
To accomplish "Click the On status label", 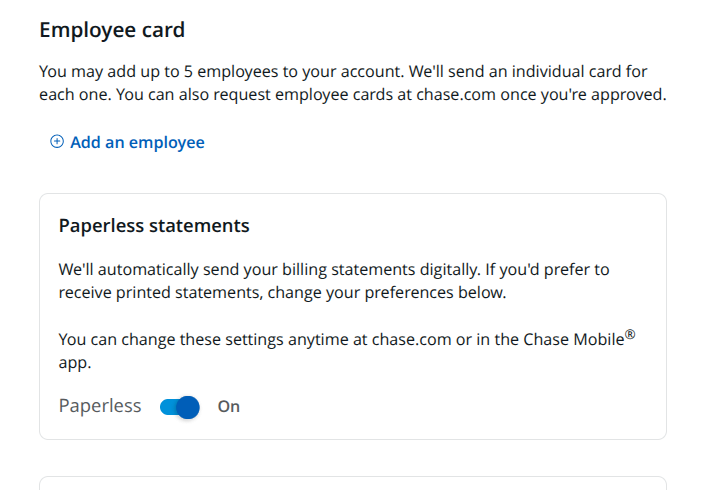I will 229,407.
